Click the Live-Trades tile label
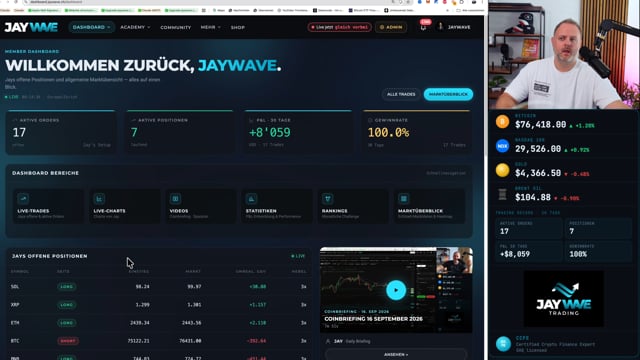This screenshot has height=360, width=640. [x=33, y=211]
